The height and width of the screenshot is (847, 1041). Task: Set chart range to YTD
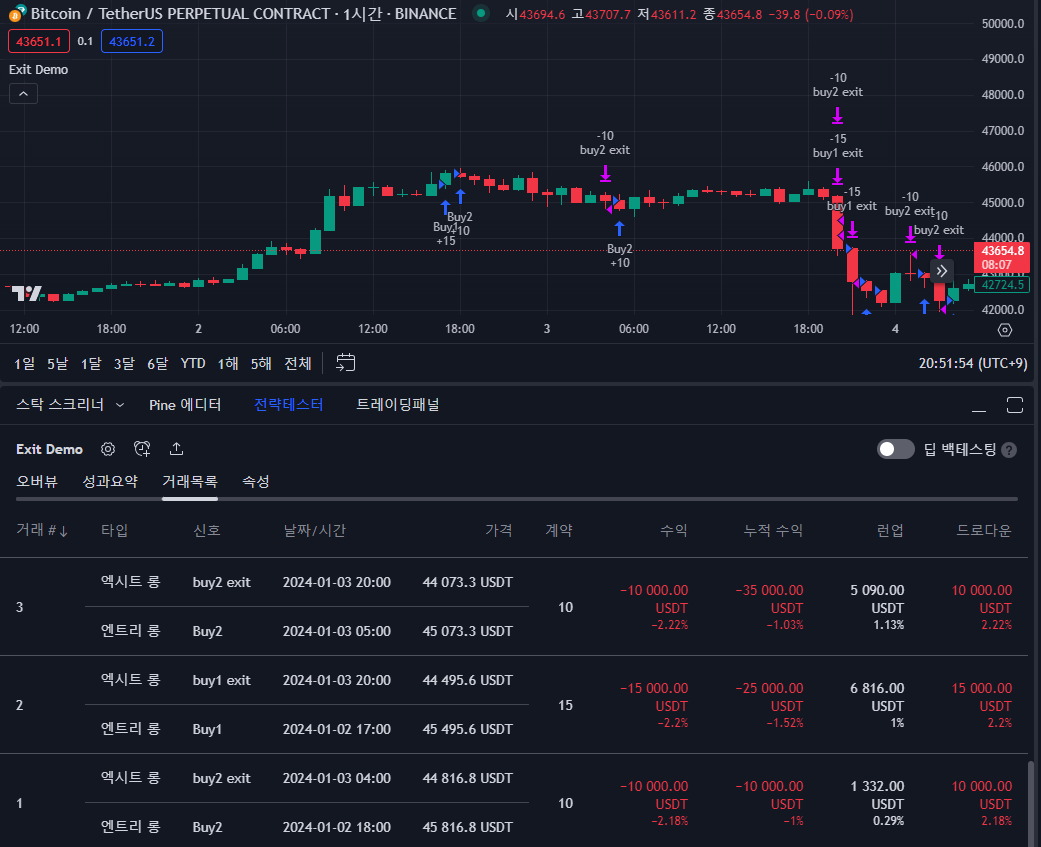193,364
